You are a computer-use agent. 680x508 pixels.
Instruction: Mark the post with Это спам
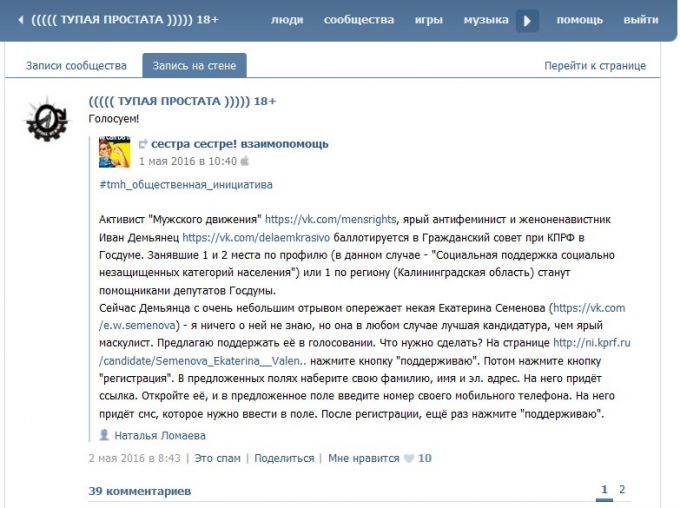point(217,458)
